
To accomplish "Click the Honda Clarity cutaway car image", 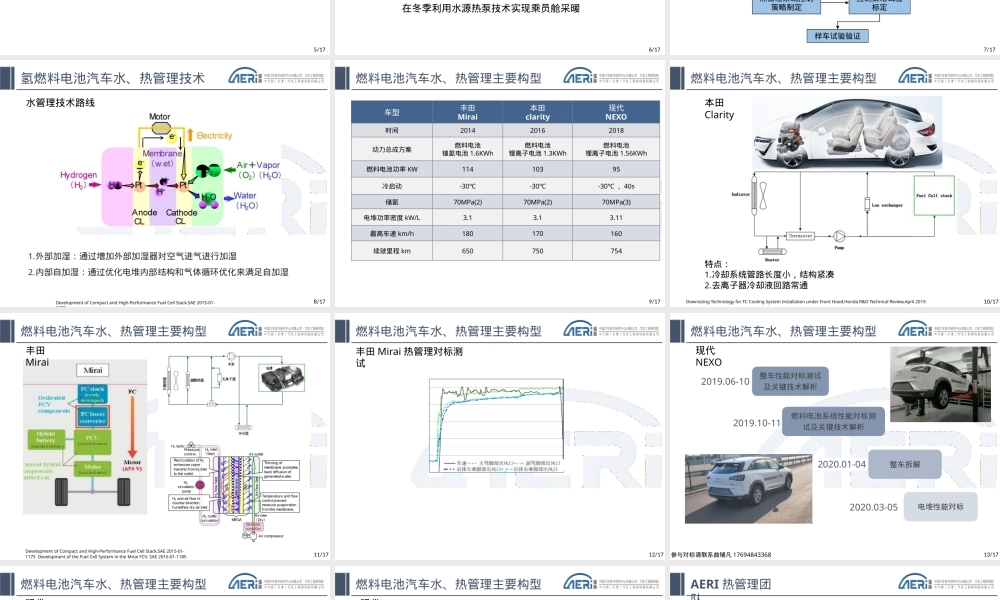I will tap(847, 133).
